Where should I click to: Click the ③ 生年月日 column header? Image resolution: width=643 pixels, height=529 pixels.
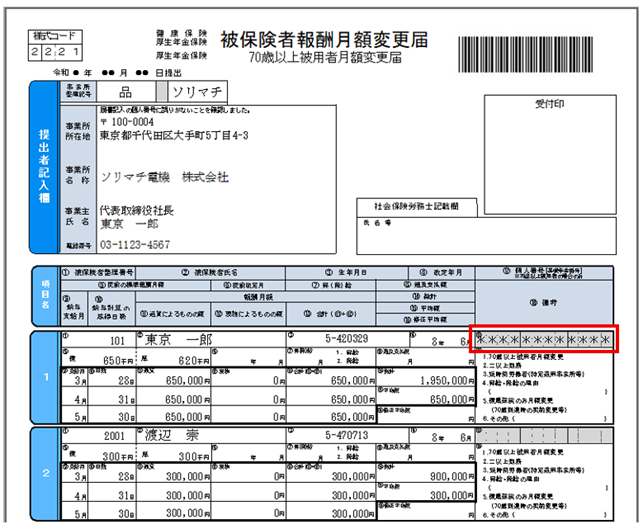347,272
